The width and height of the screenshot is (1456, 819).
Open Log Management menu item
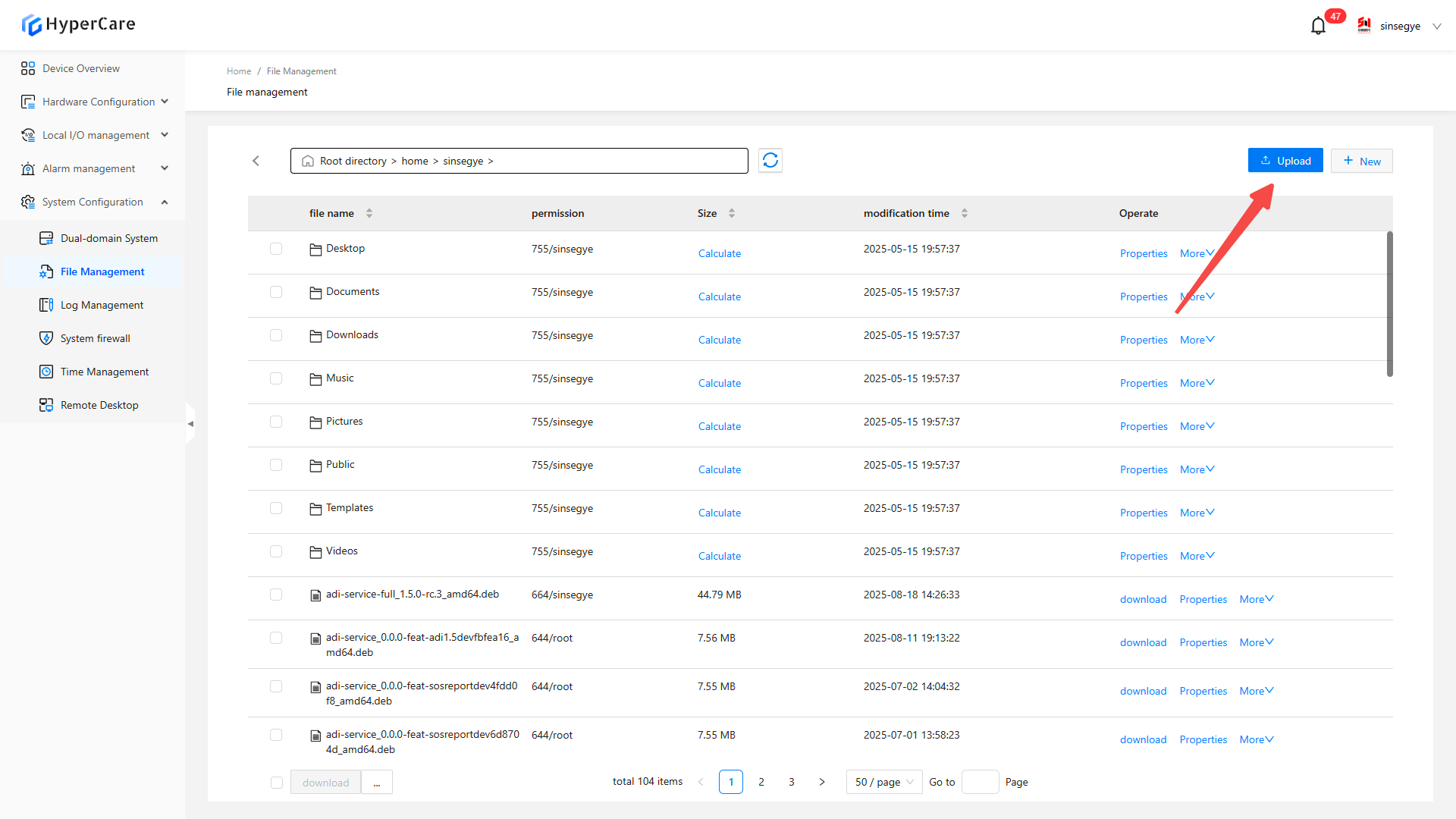pyautogui.click(x=102, y=305)
